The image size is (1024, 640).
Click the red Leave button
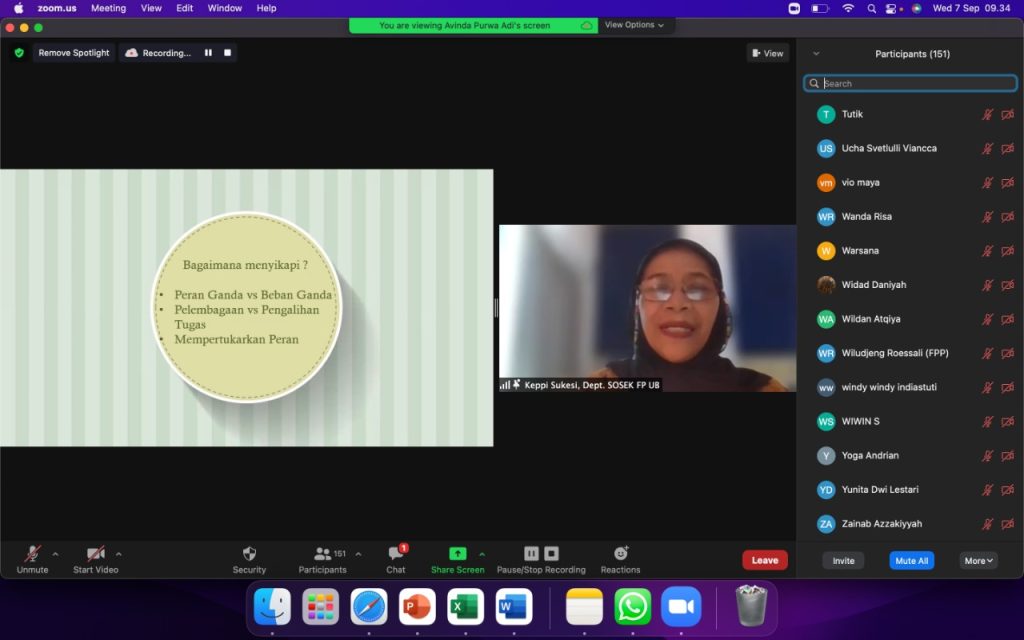[765, 560]
